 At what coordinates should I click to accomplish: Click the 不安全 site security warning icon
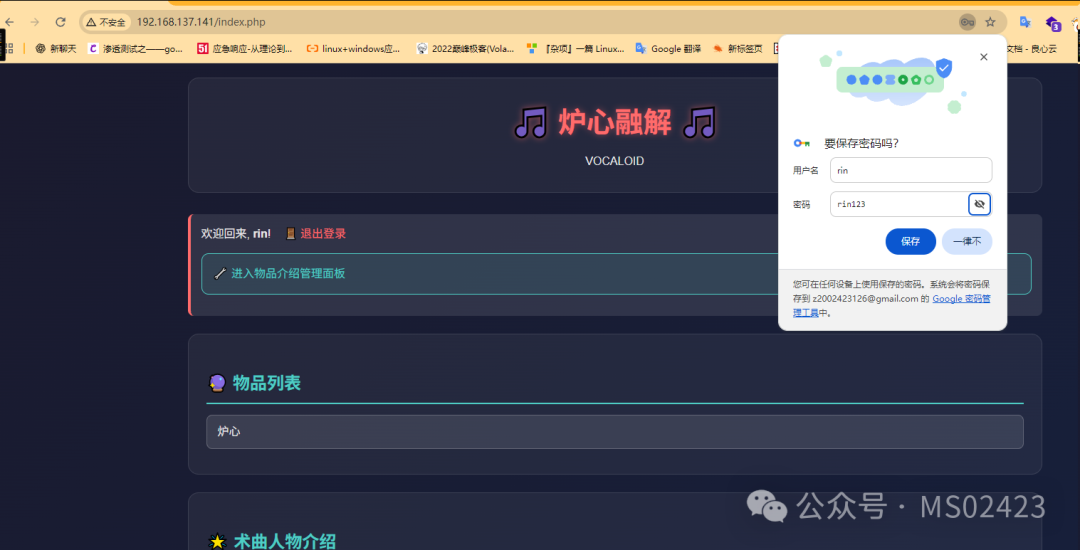(x=105, y=22)
